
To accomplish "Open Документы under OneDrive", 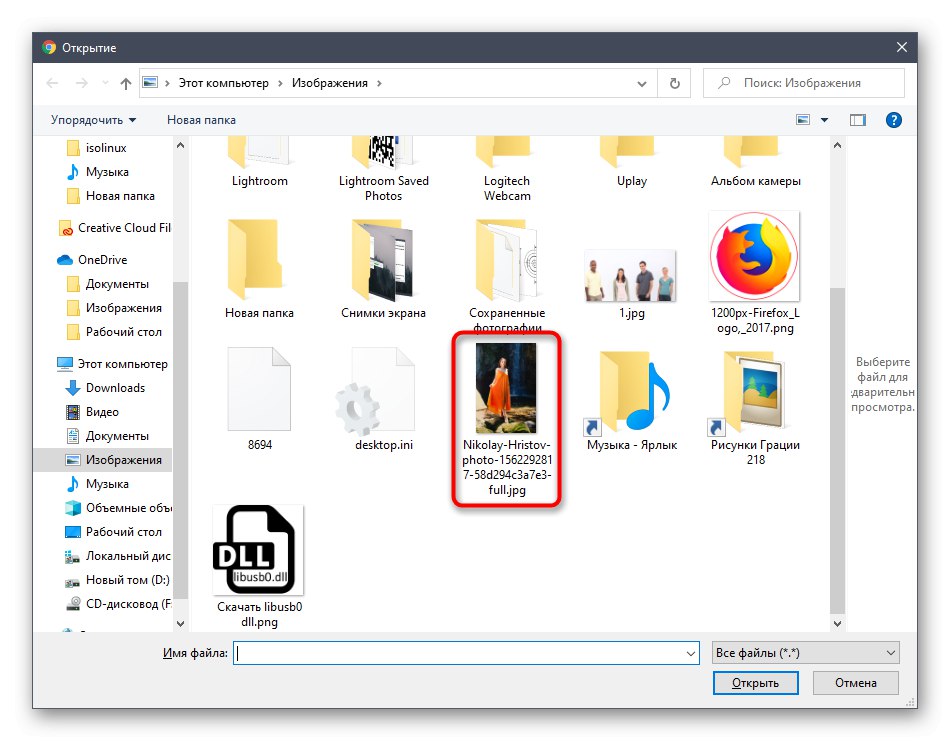I will (107, 284).
